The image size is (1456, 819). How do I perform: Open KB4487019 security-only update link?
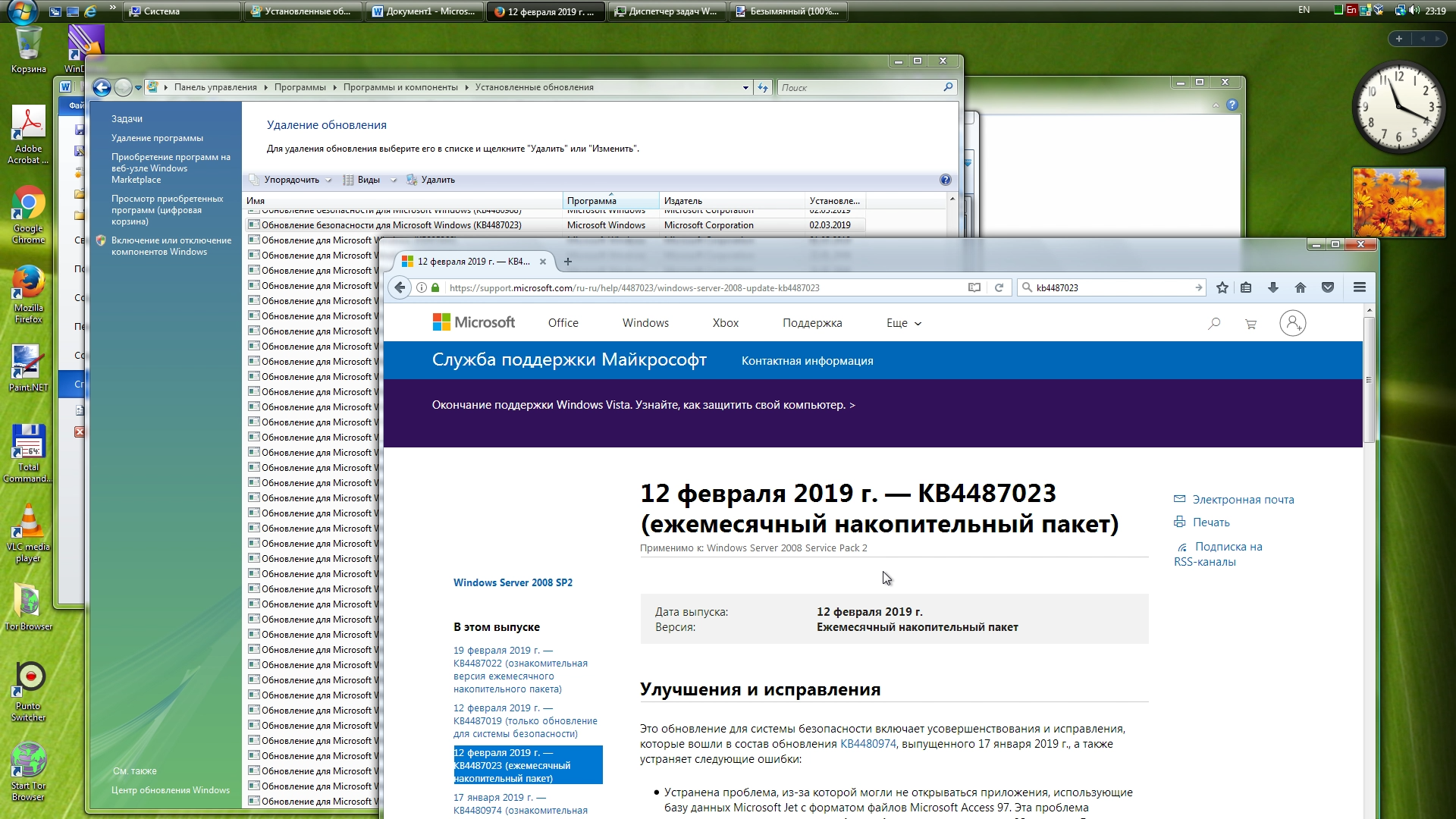(x=525, y=721)
